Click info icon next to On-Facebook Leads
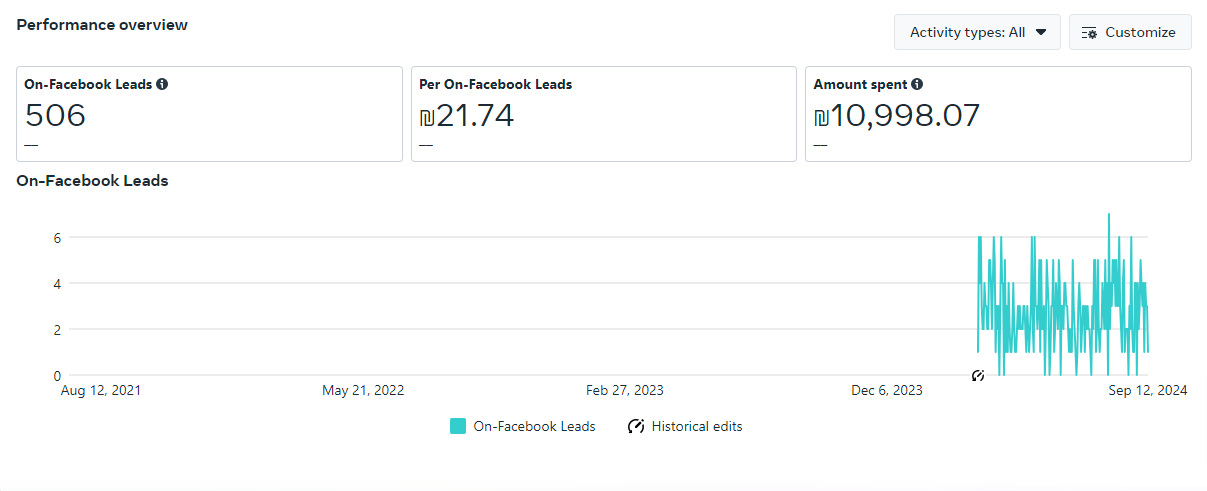This screenshot has height=491, width=1207. tap(162, 85)
